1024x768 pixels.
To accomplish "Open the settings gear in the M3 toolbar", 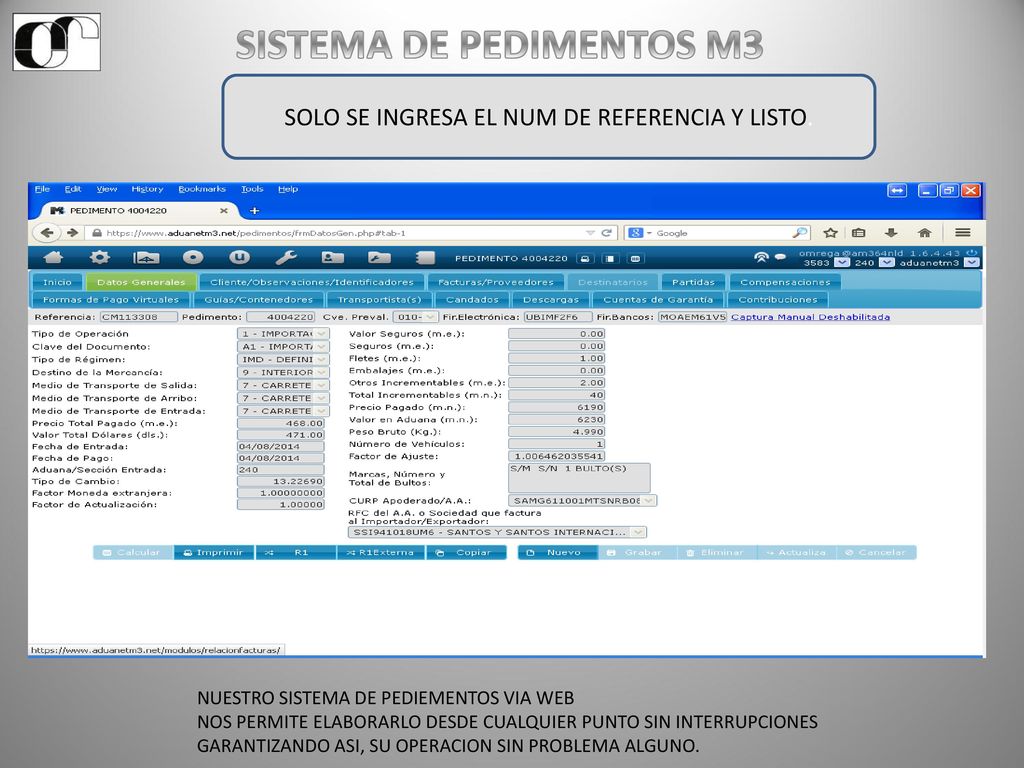I will click(99, 257).
